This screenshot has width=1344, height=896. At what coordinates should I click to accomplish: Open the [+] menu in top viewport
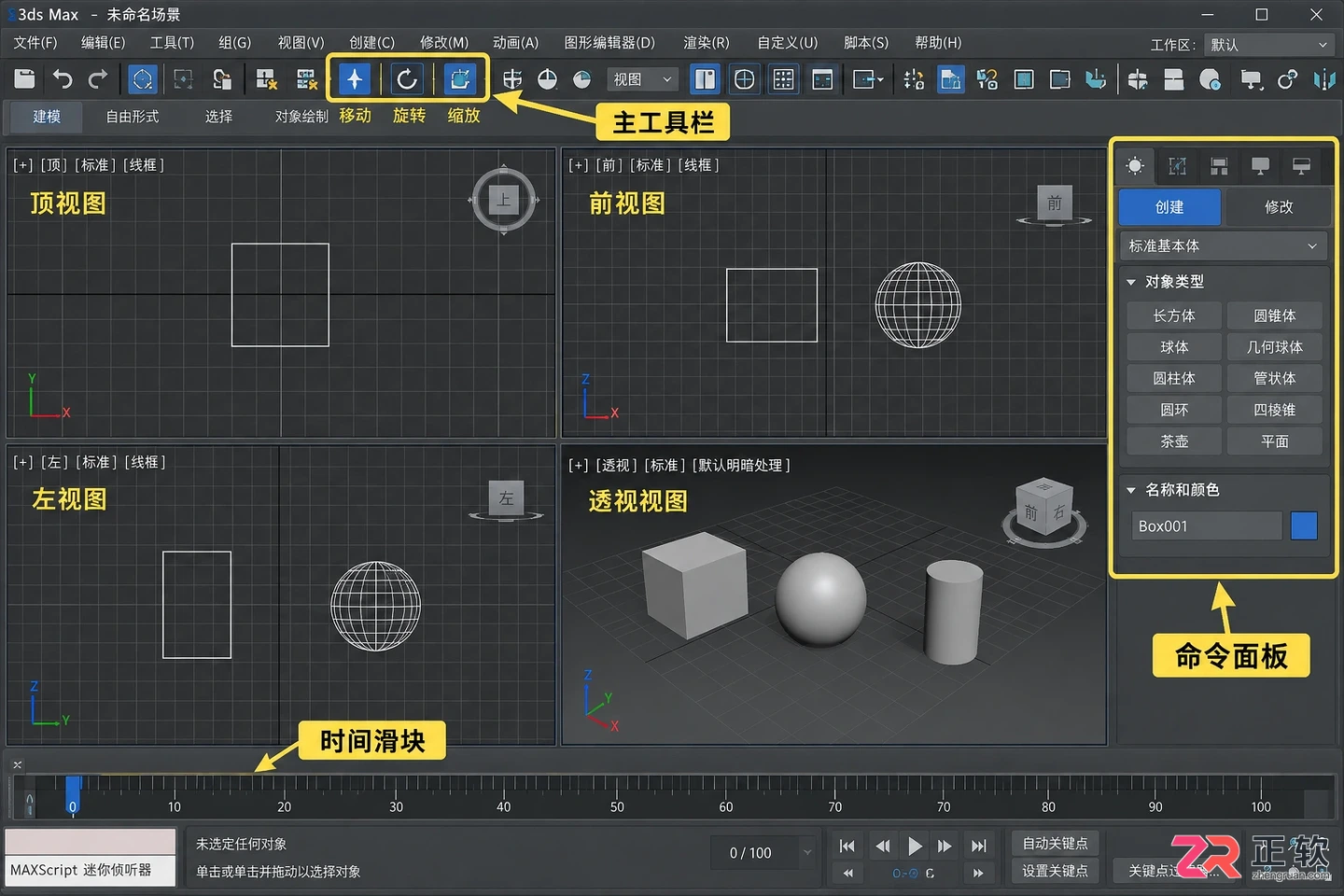pos(23,165)
